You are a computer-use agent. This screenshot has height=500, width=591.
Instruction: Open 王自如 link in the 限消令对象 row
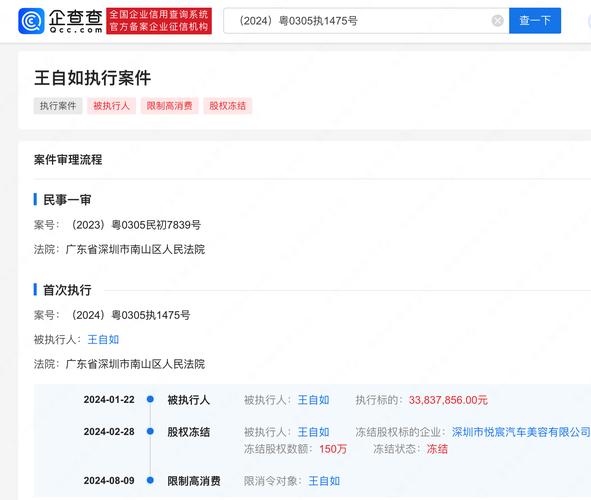click(x=324, y=481)
